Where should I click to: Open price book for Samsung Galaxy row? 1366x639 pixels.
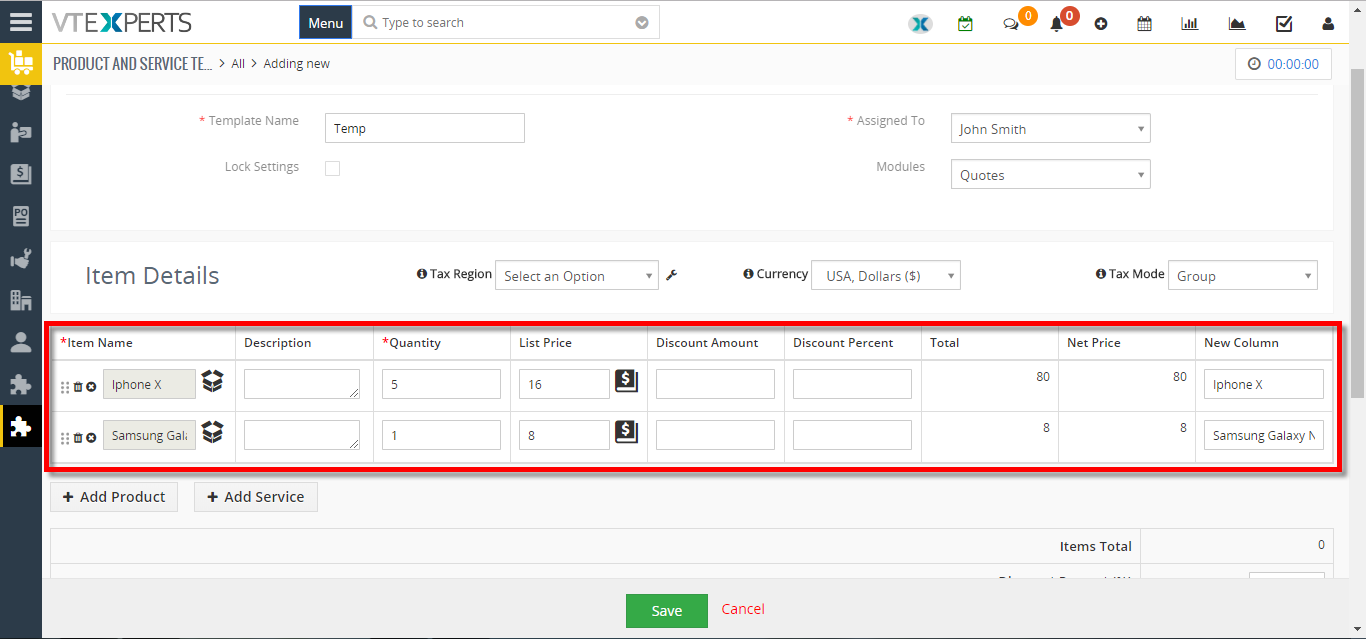pos(626,431)
